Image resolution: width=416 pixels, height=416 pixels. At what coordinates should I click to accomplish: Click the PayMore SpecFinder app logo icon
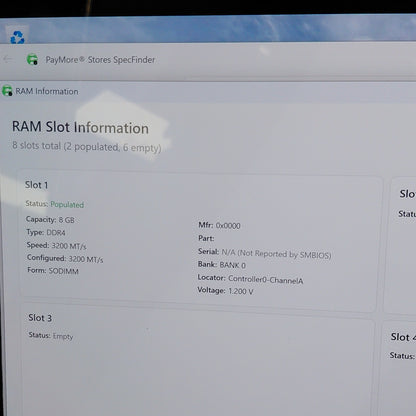[x=32, y=59]
